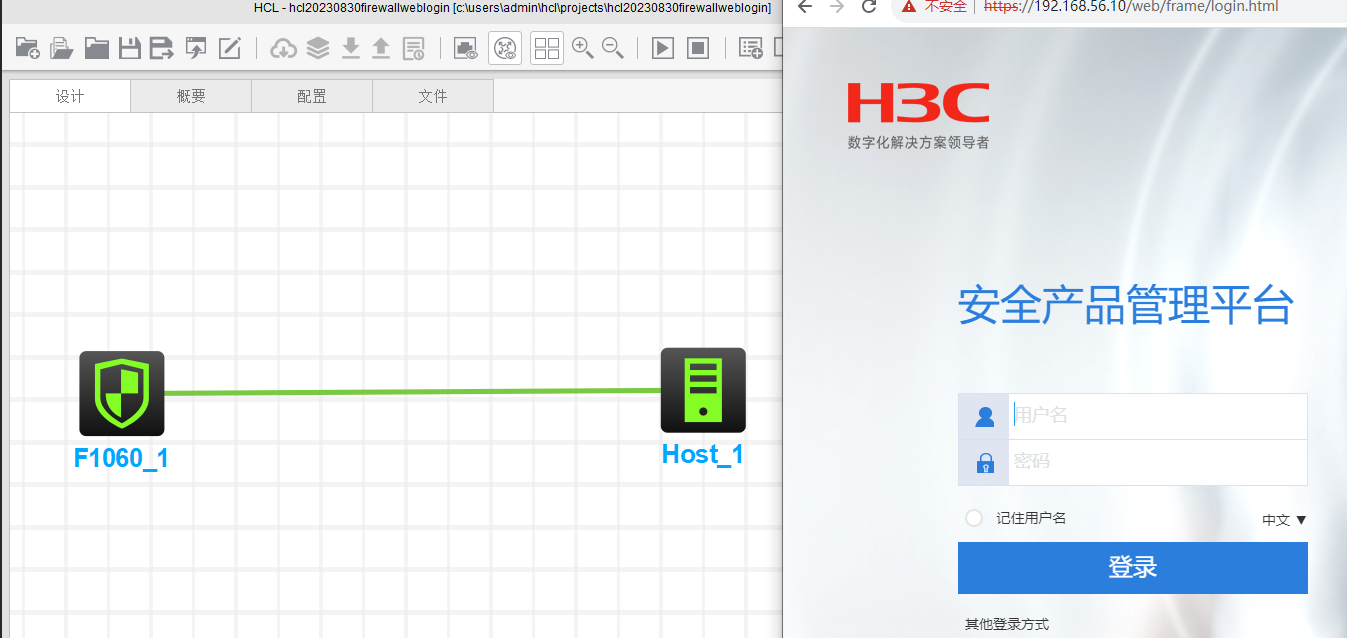Select the Host_1 server device icon

703,390
